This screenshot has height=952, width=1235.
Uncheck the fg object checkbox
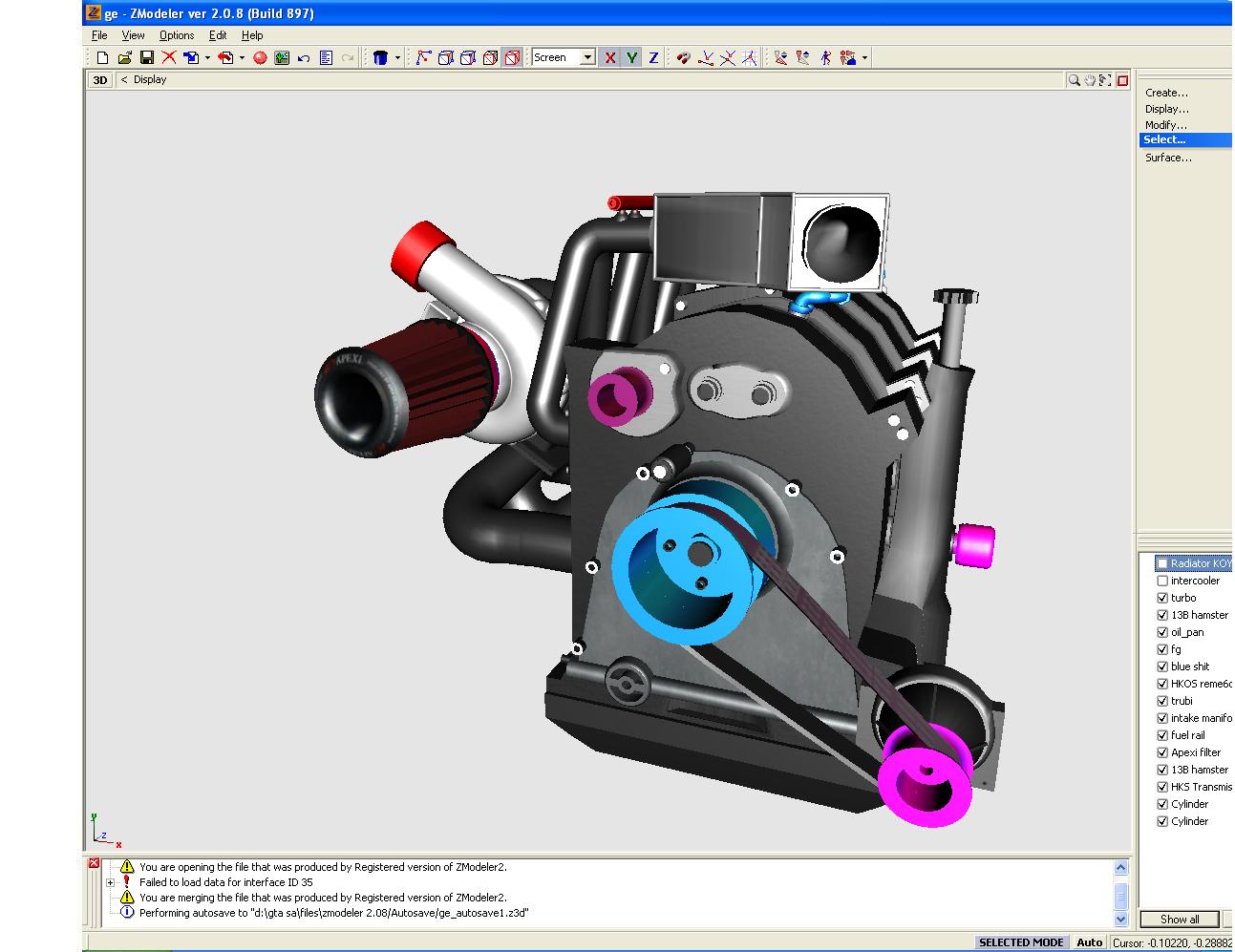pyautogui.click(x=1162, y=649)
